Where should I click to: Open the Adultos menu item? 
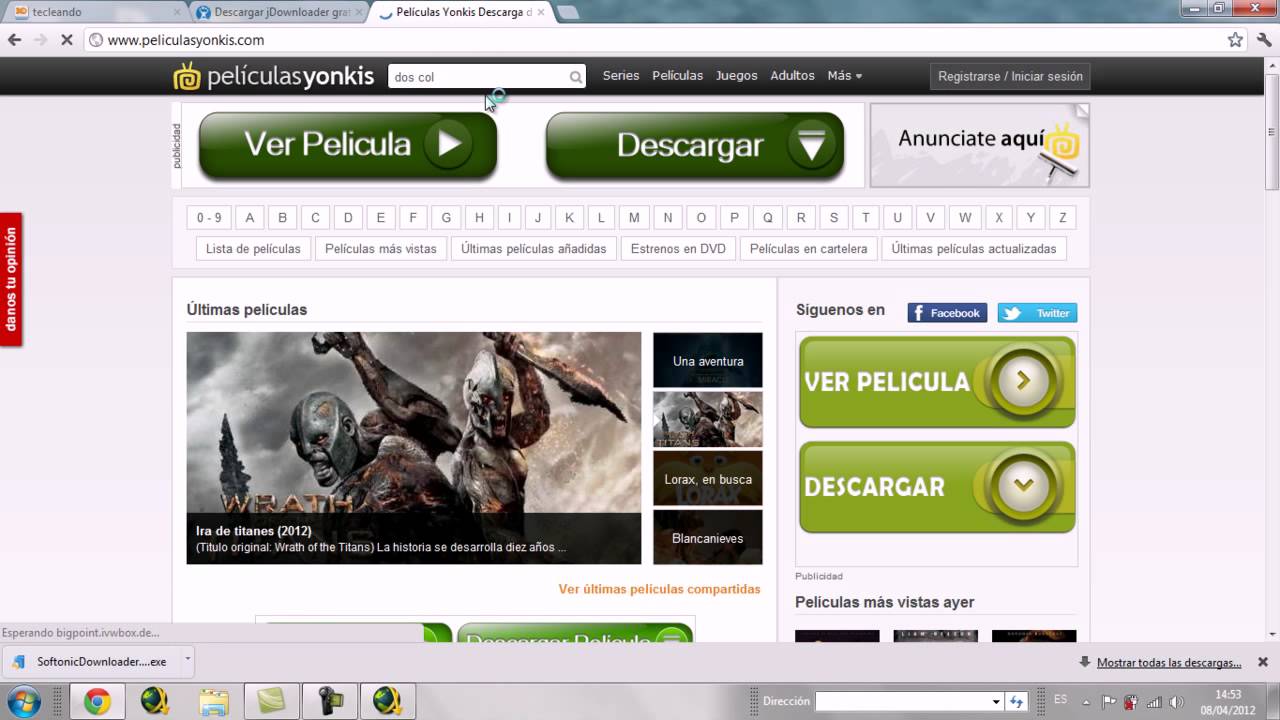pyautogui.click(x=792, y=76)
